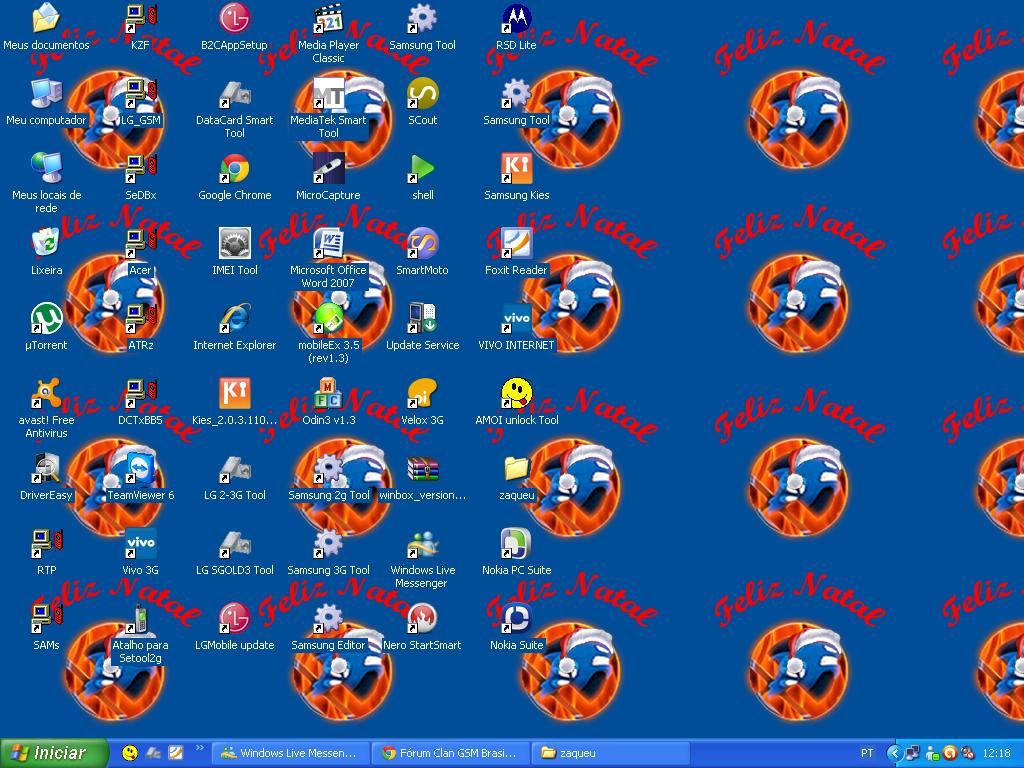Launch the Update Service icon

[x=423, y=319]
